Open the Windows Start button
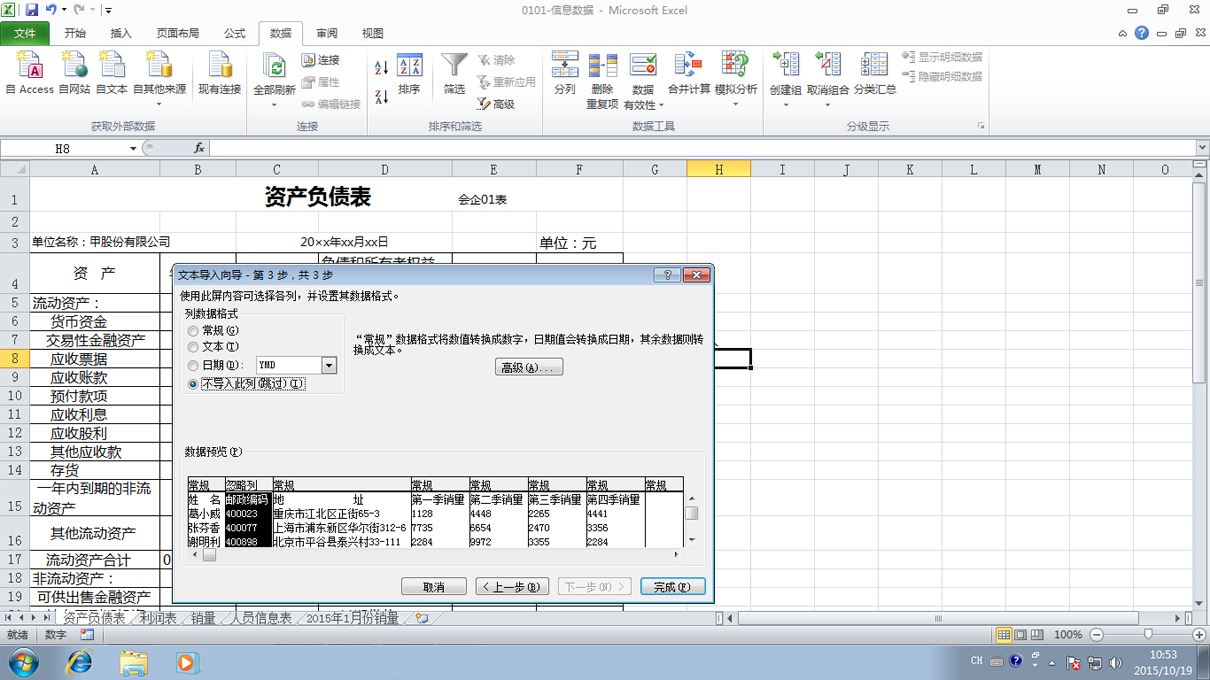1210x680 pixels. 22,662
